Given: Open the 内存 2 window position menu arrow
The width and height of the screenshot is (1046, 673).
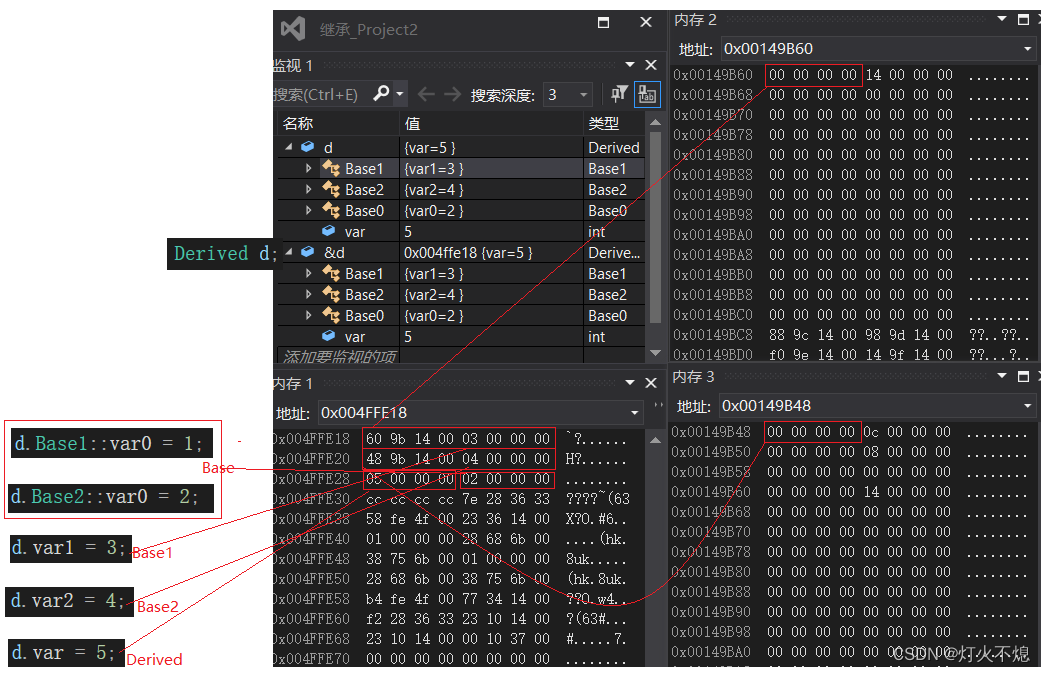Looking at the screenshot, I should point(1001,19).
